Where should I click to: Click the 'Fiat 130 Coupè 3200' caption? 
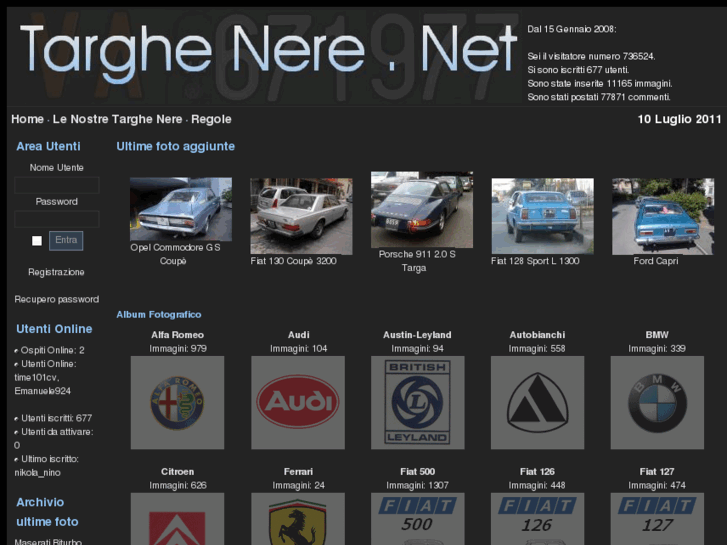tap(293, 261)
